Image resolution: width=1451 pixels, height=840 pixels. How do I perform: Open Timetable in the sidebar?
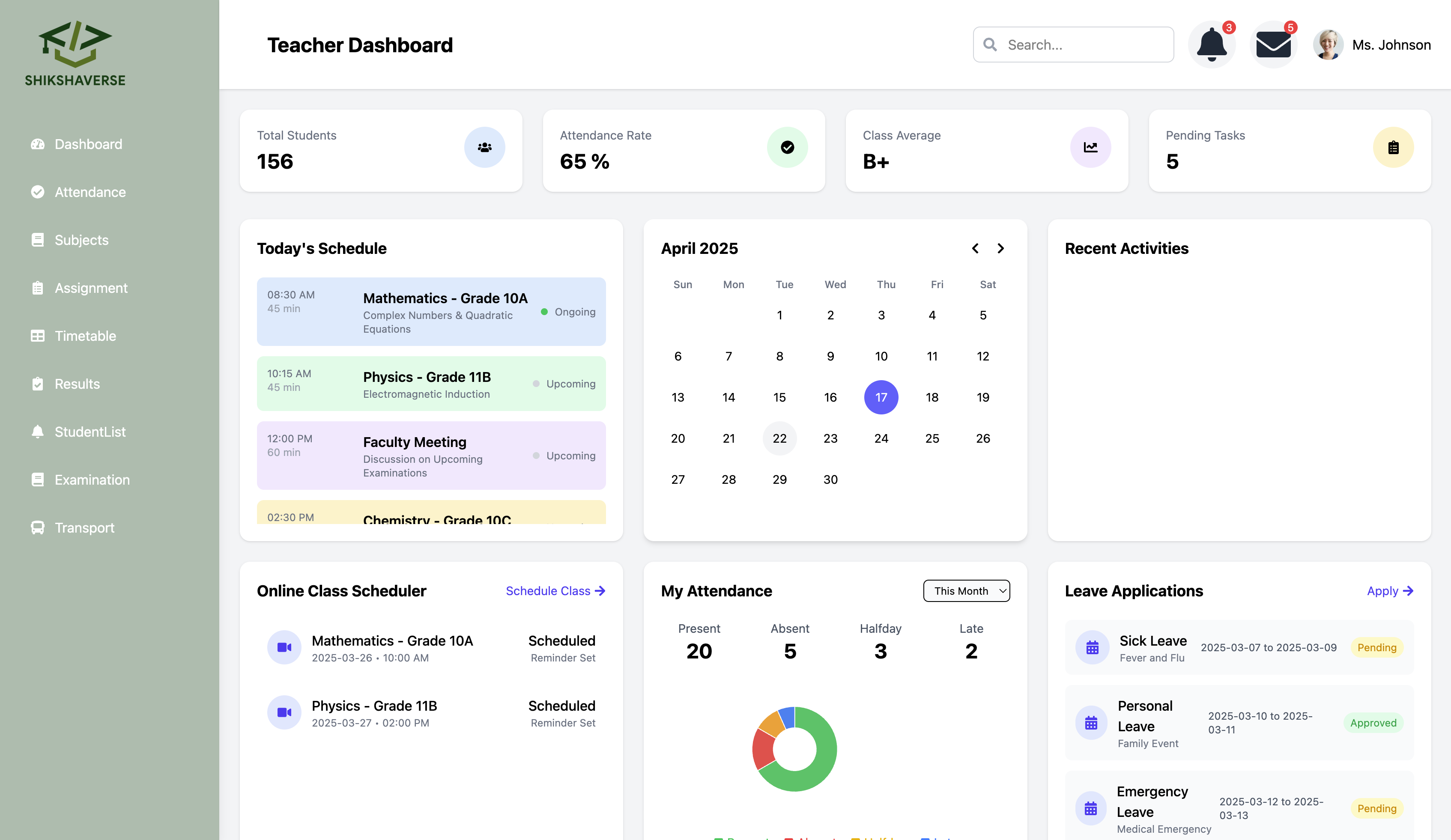point(85,336)
